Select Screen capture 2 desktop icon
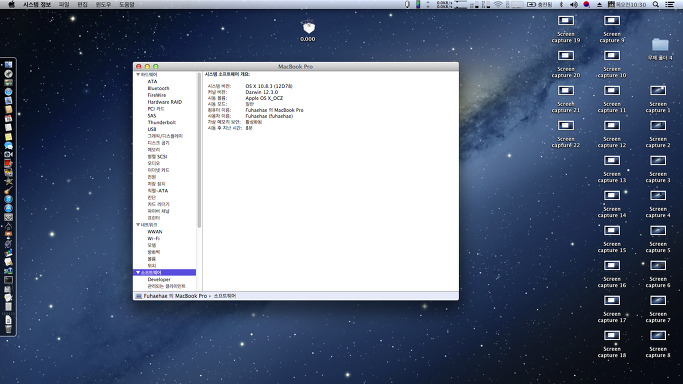The height and width of the screenshot is (384, 683). 658,126
